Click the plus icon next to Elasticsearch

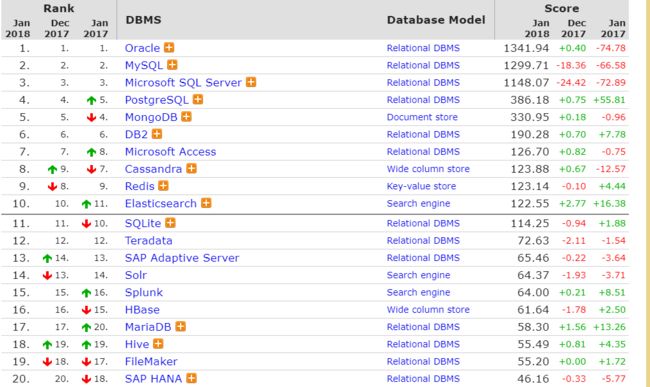click(x=206, y=203)
